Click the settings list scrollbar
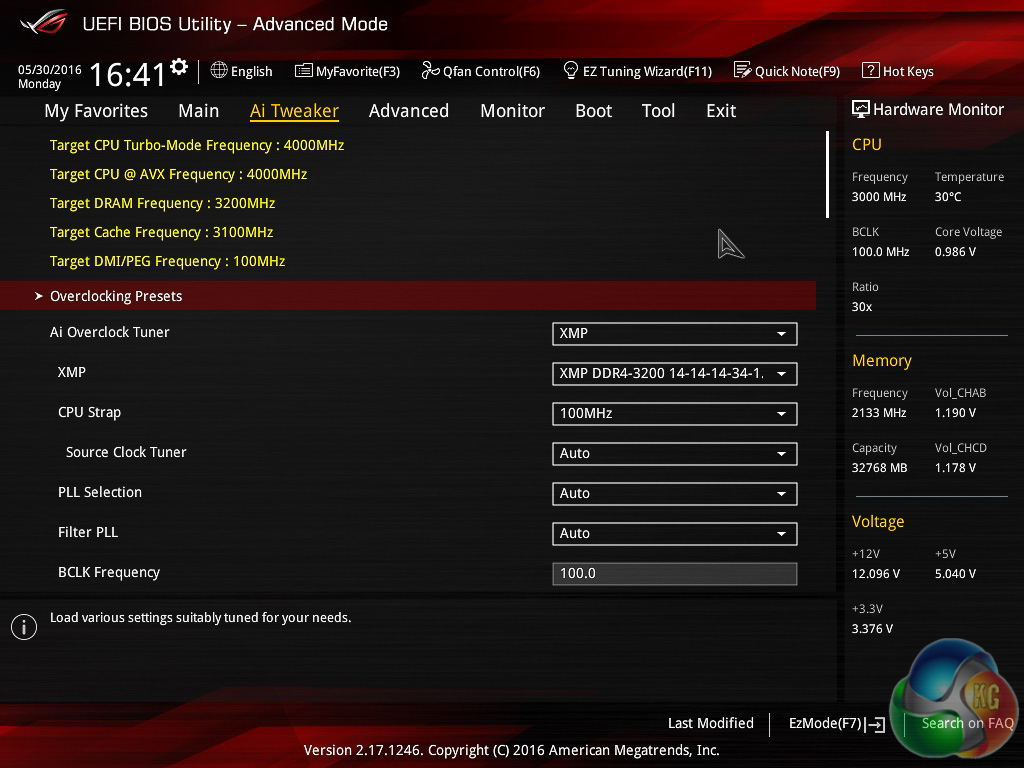 (x=827, y=174)
